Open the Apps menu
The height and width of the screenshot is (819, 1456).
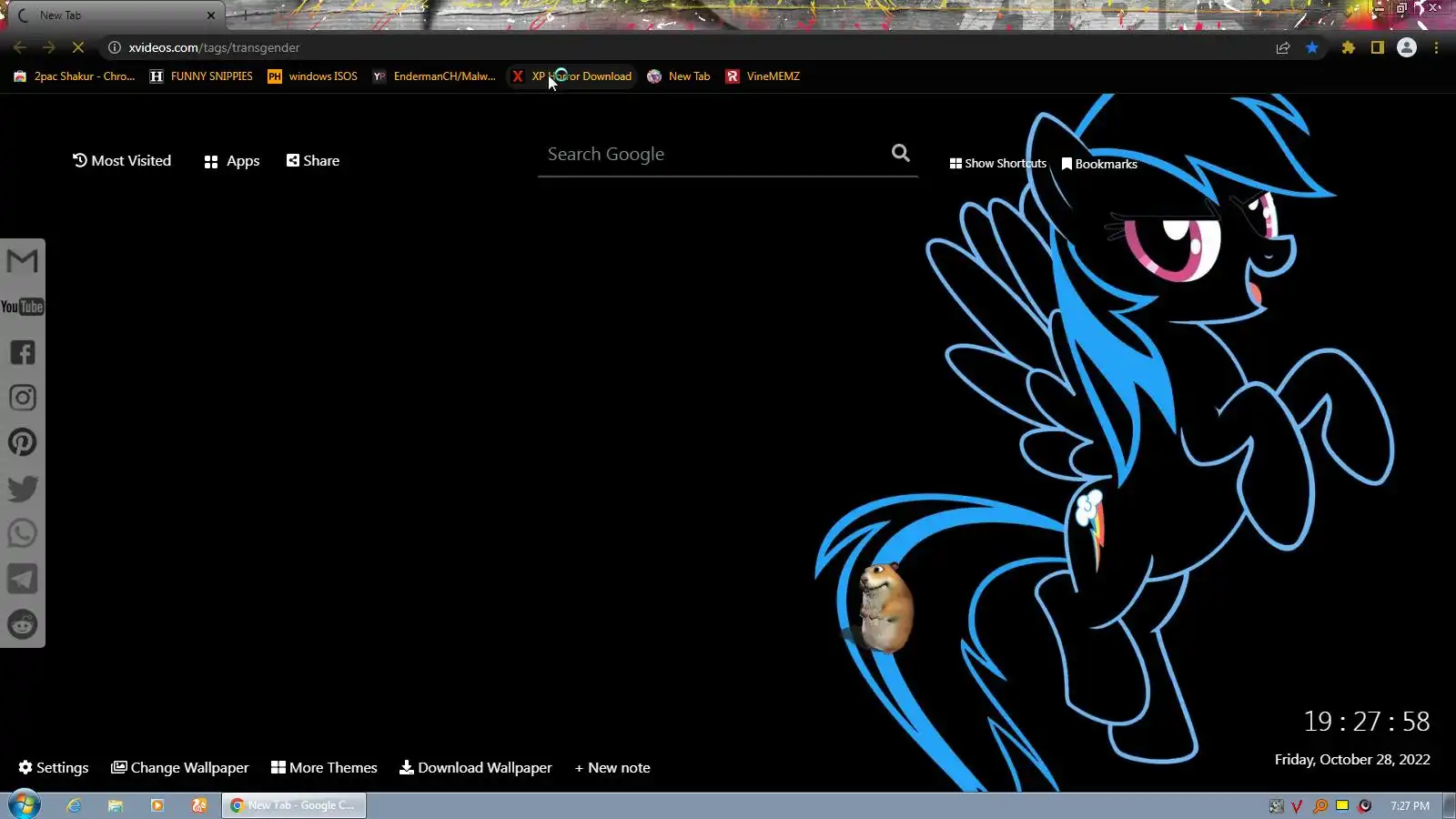pos(232,161)
